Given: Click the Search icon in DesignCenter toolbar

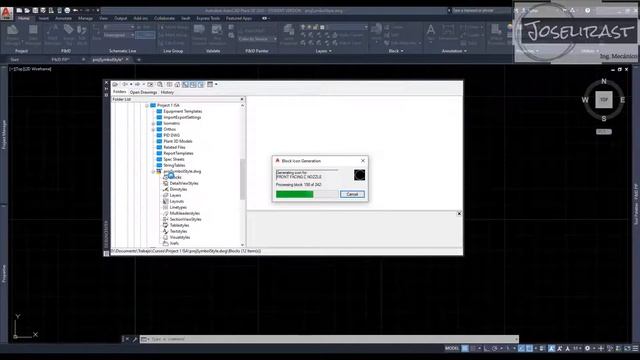Looking at the screenshot, I should click(160, 84).
